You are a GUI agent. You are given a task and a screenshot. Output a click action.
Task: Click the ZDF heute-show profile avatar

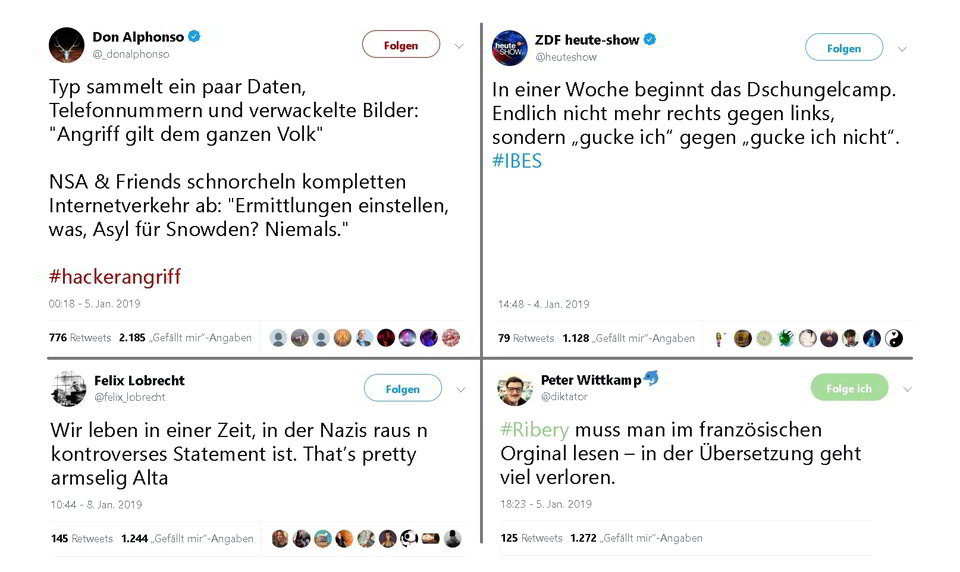(509, 48)
